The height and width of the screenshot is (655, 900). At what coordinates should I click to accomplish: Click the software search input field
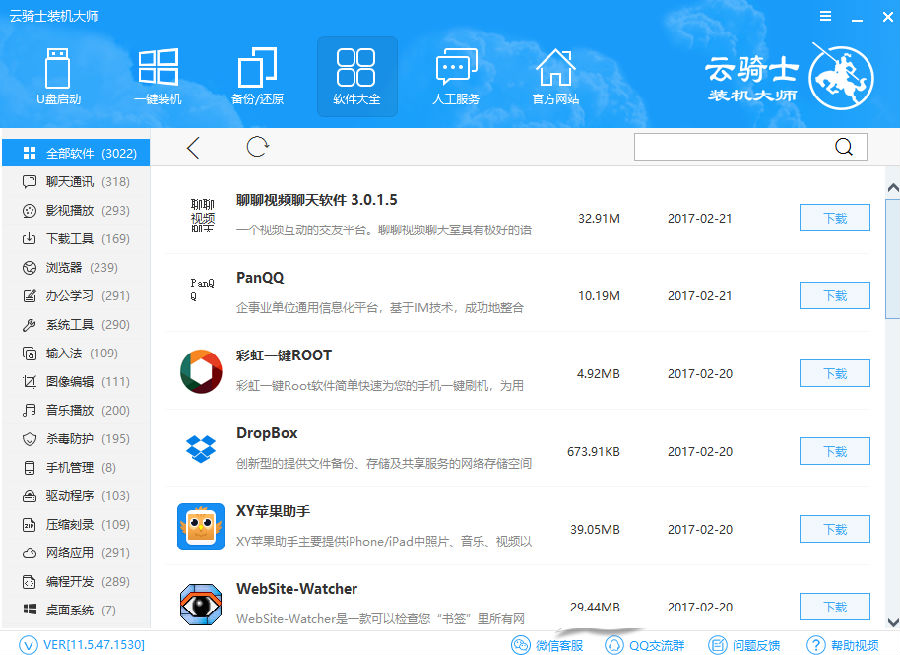coord(733,148)
